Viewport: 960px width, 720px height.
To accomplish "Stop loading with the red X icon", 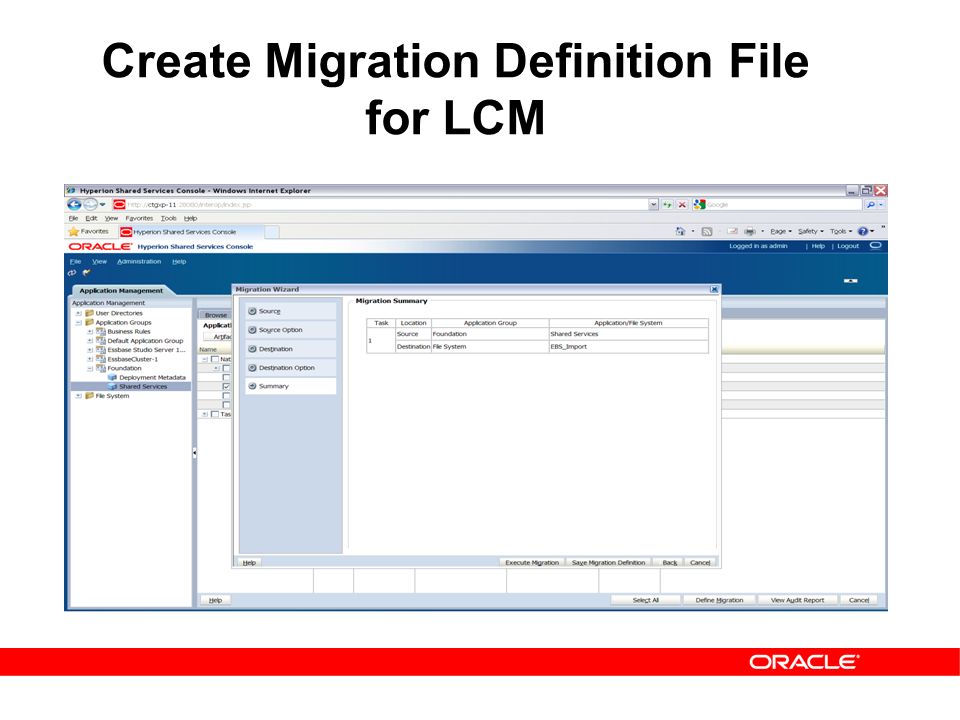I will (682, 204).
